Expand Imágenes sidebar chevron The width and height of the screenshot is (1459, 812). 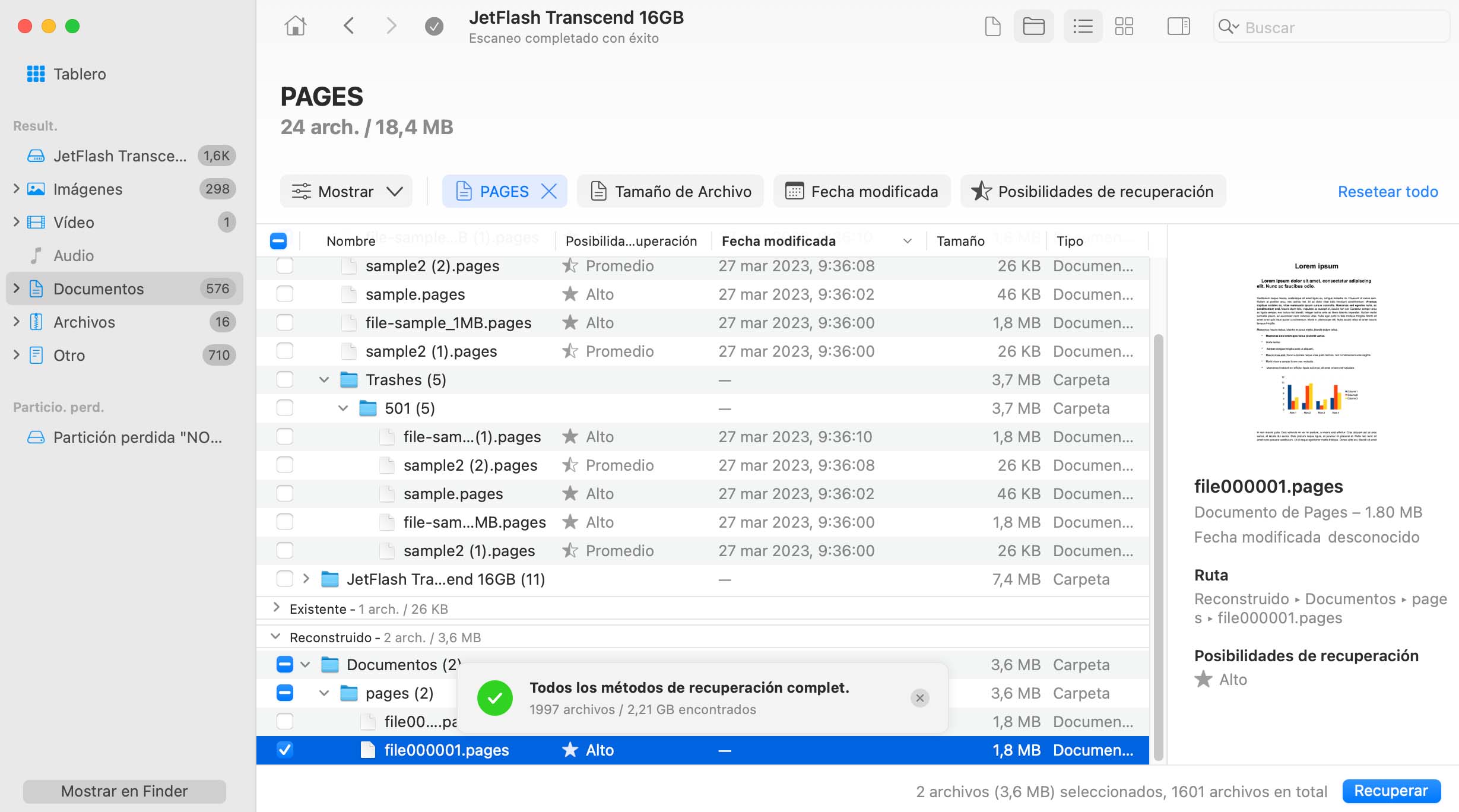(17, 189)
